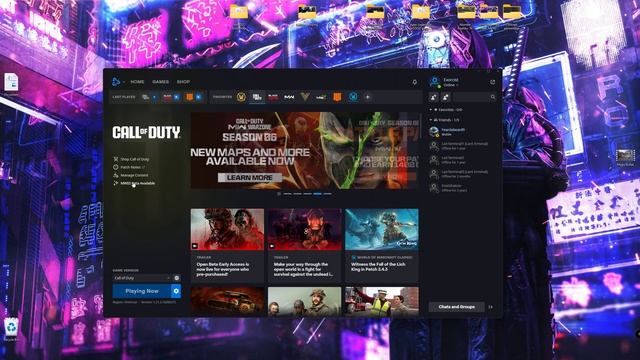The width and height of the screenshot is (640, 360).
Task: Open the Lich King Patch news card
Action: click(x=382, y=246)
